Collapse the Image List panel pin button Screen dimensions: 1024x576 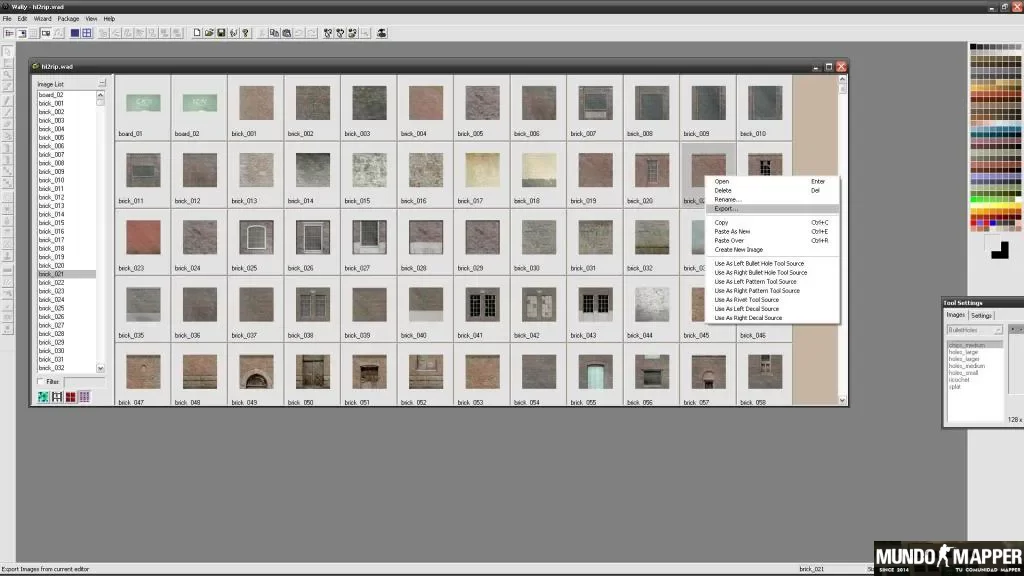(x=102, y=84)
